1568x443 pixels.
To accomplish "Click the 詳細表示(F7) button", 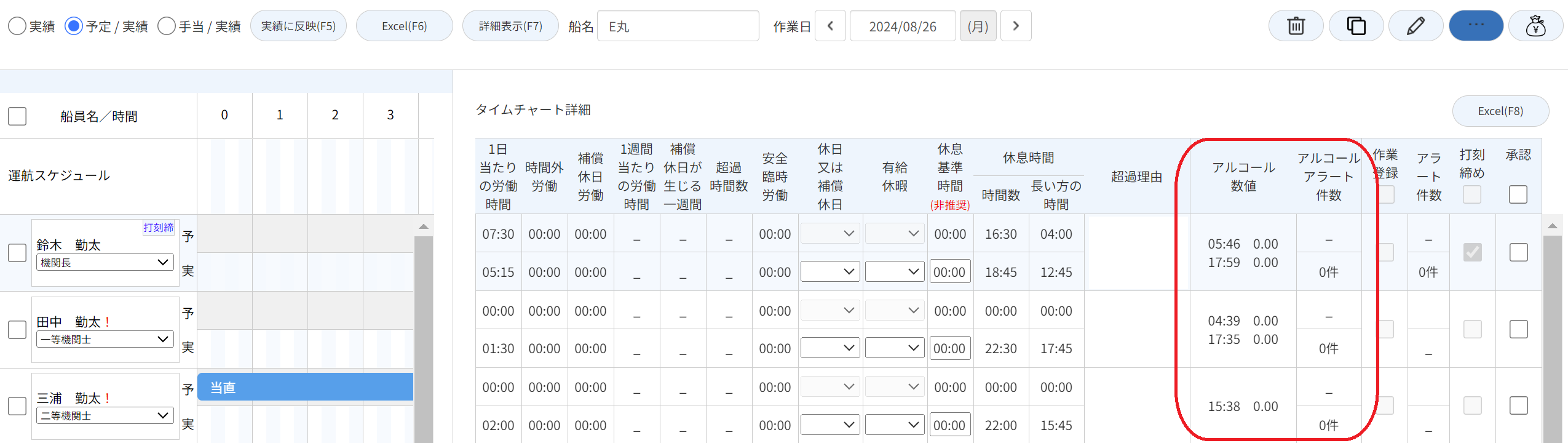I will (x=510, y=26).
